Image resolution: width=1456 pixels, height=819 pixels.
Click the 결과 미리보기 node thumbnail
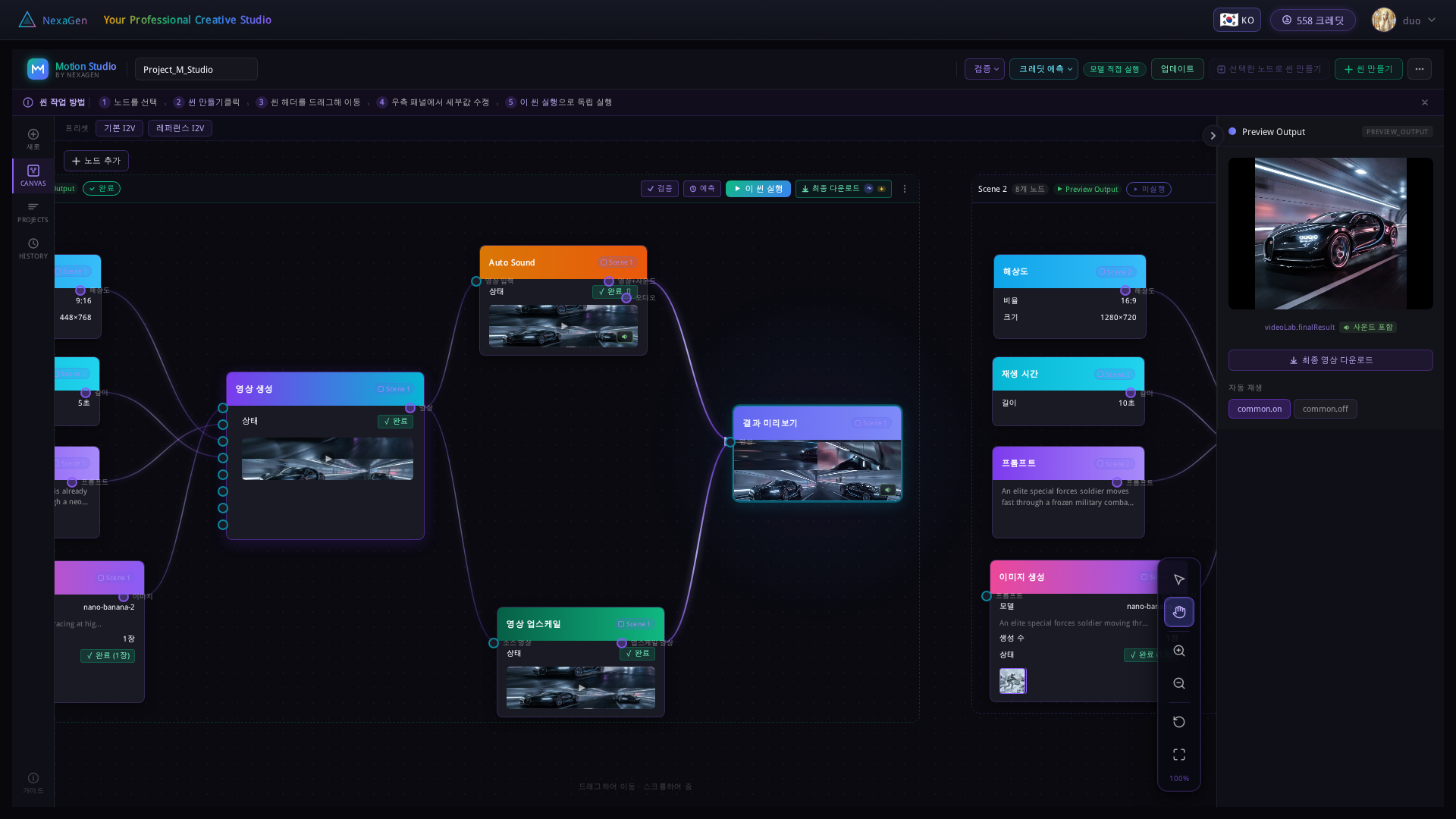pyautogui.click(x=817, y=471)
